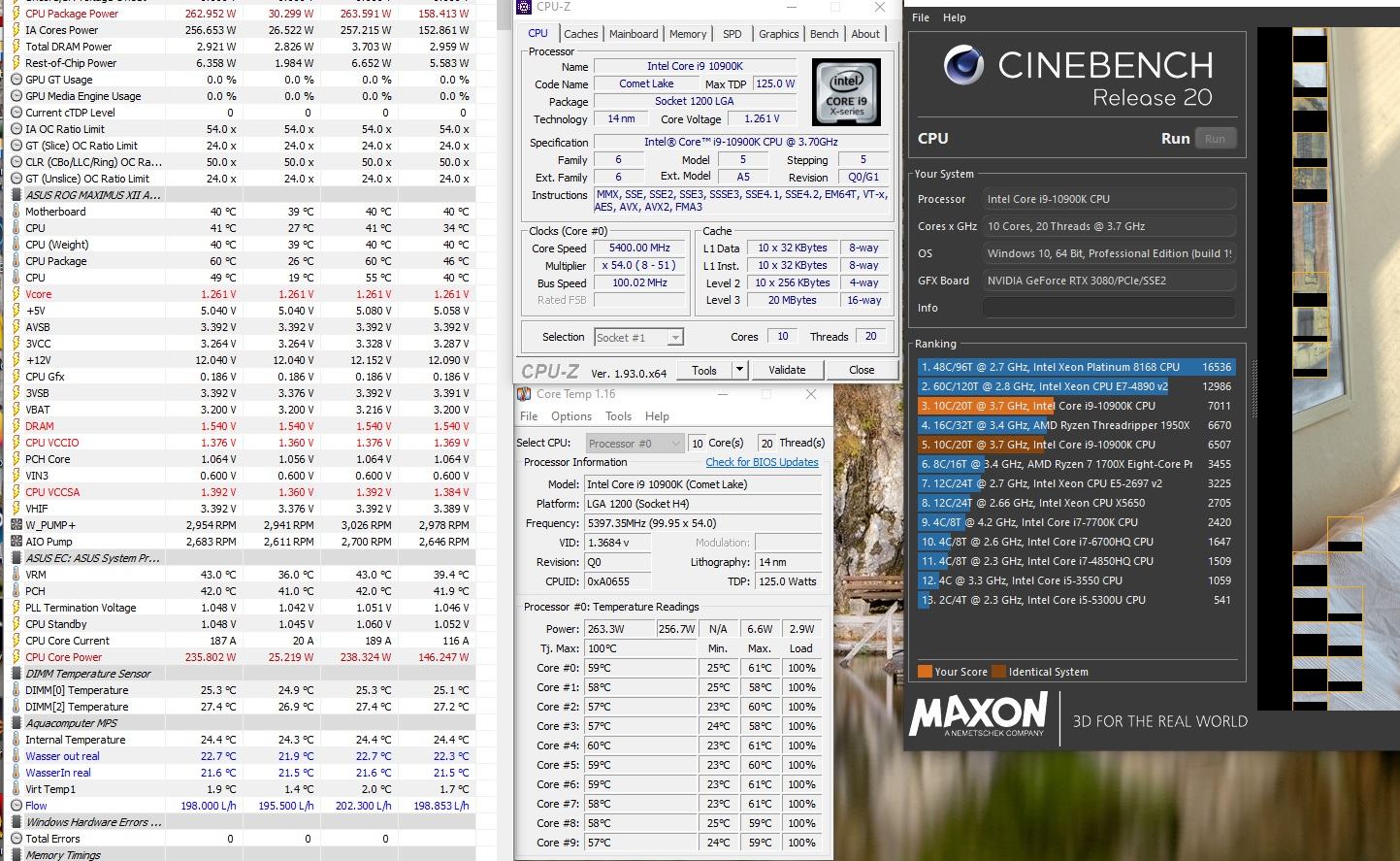This screenshot has height=861, width=1400.
Task: Switch to the Memory tab in CPU-Z
Action: tap(688, 34)
